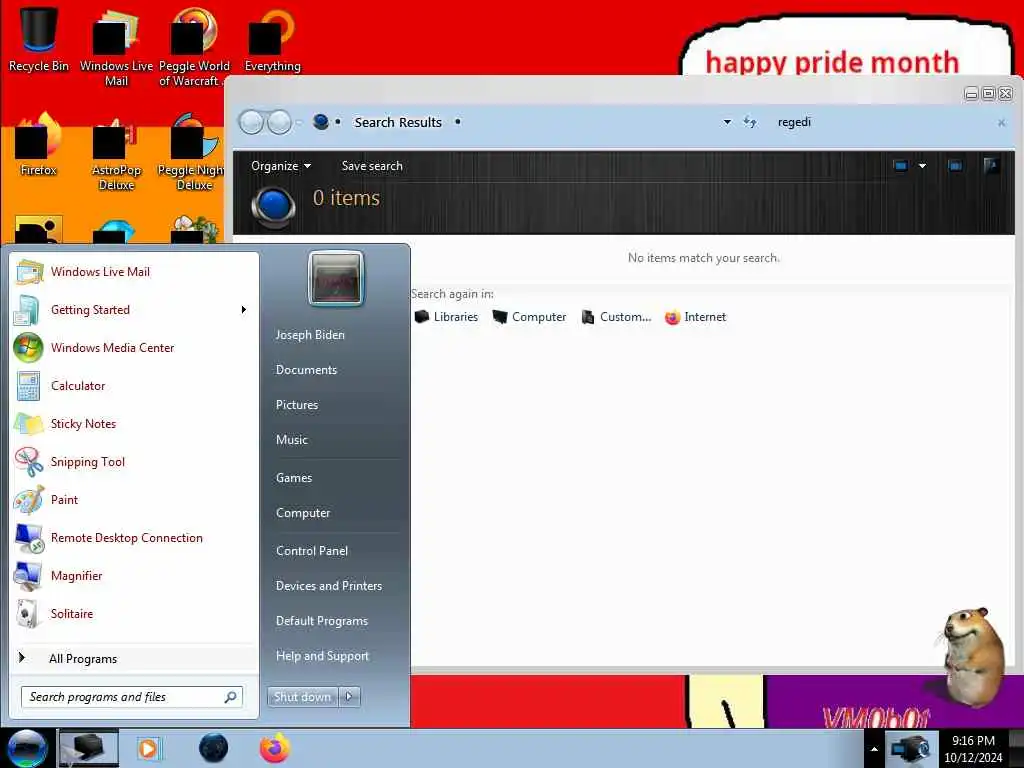Open the clock showing 9:16 PM

973,749
